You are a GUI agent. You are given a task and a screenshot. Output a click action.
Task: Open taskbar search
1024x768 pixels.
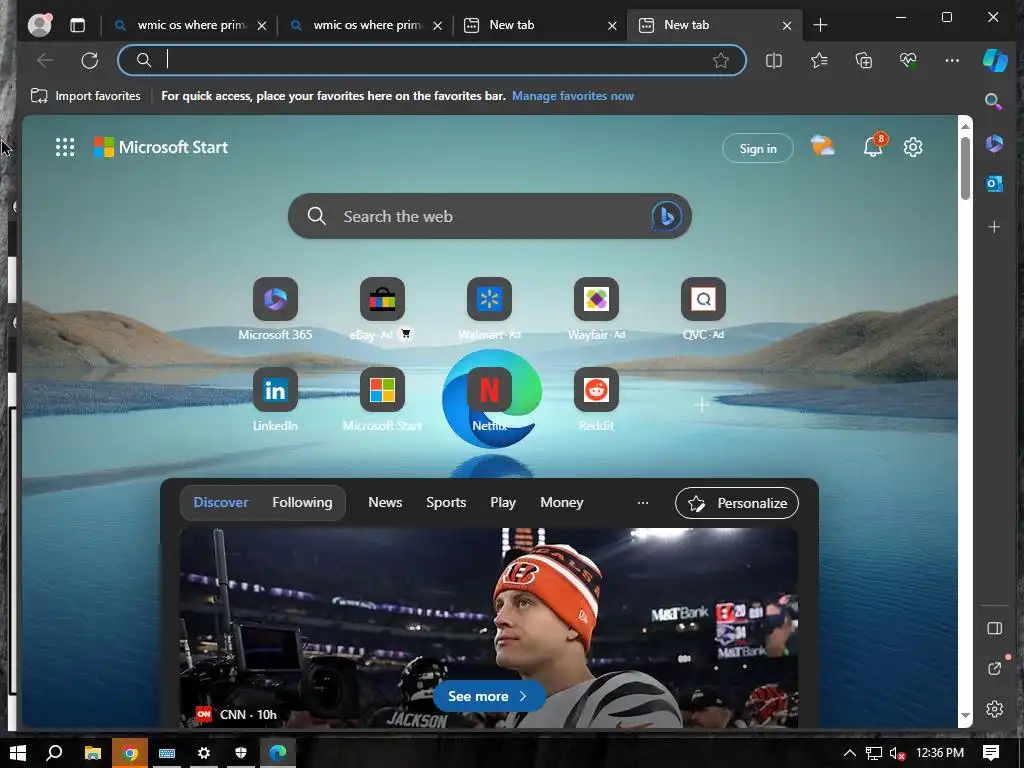[55, 753]
